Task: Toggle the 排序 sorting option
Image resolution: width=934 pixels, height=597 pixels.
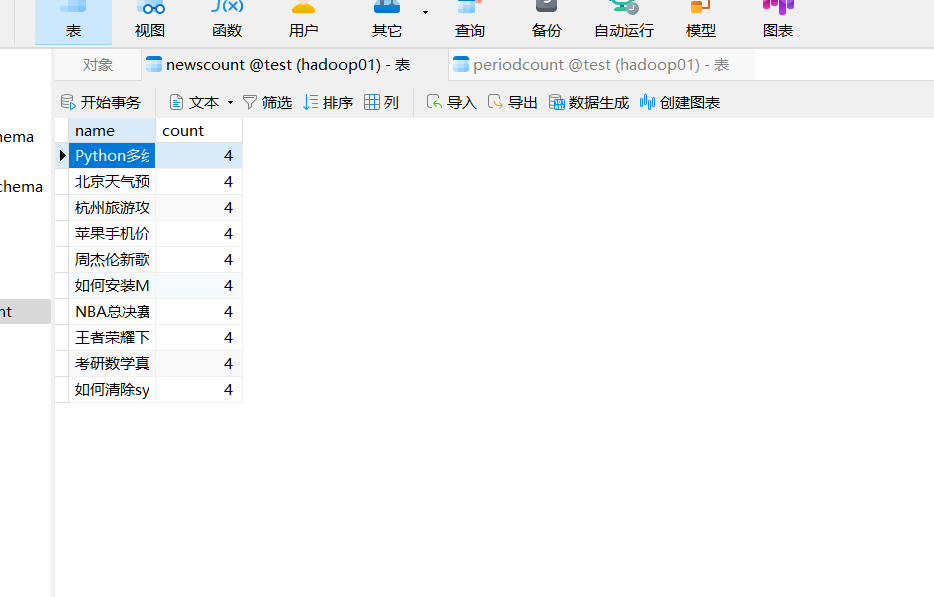Action: [x=327, y=101]
